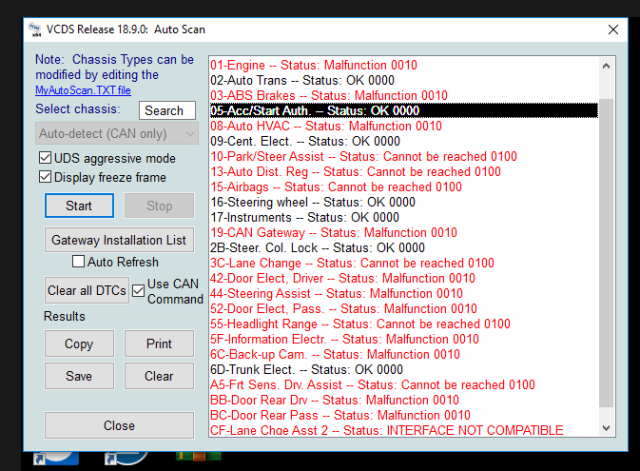The height and width of the screenshot is (471, 640).
Task: Select the 3C-Lane Change row
Action: (404, 263)
